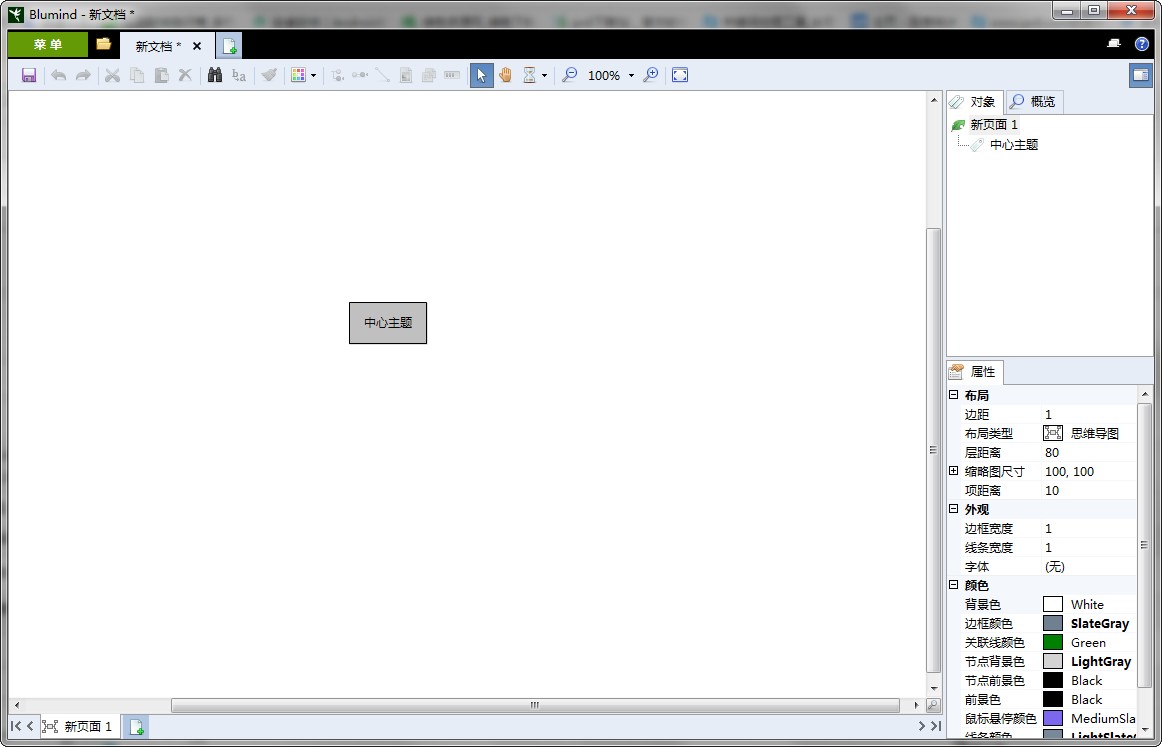Click the zoom out magnifier
Screen dimensions: 1162x747
[569, 75]
